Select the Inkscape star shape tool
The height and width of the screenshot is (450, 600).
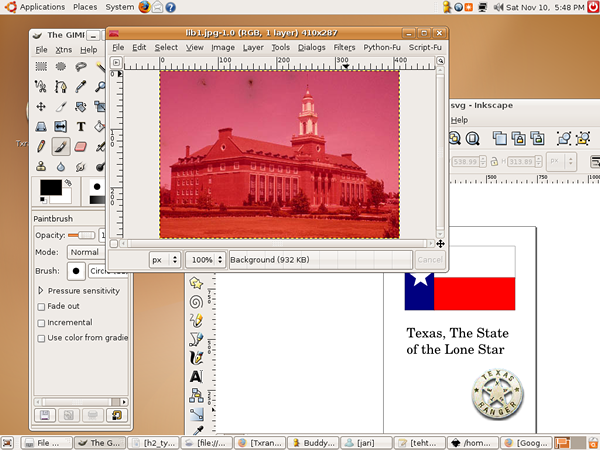tap(197, 283)
